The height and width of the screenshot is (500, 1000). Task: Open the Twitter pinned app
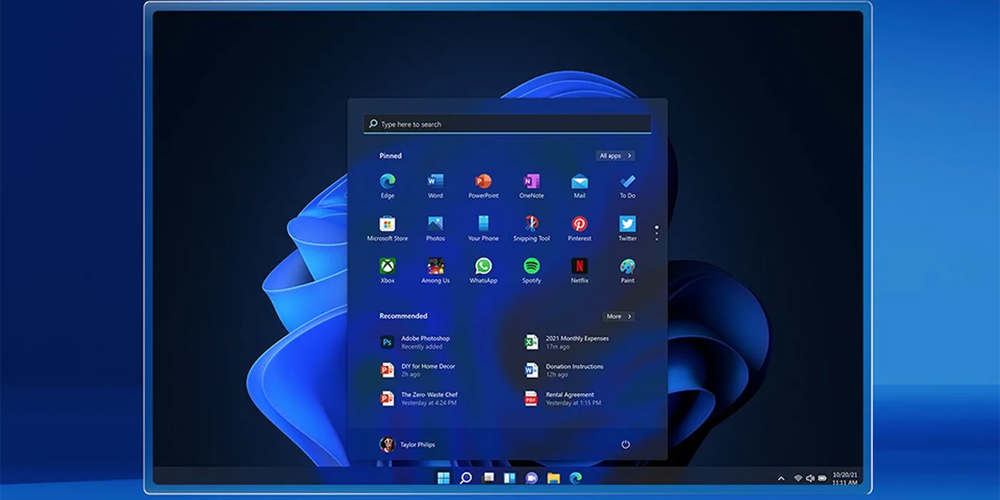pyautogui.click(x=628, y=228)
